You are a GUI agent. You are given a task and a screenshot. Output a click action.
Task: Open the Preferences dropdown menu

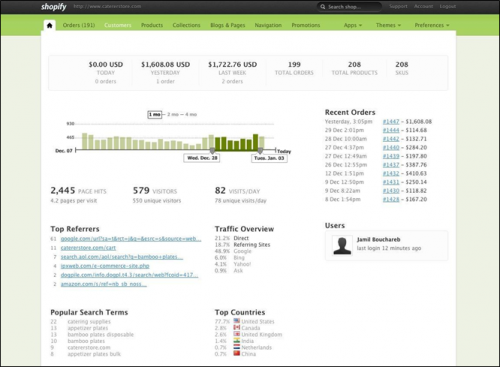(432, 25)
